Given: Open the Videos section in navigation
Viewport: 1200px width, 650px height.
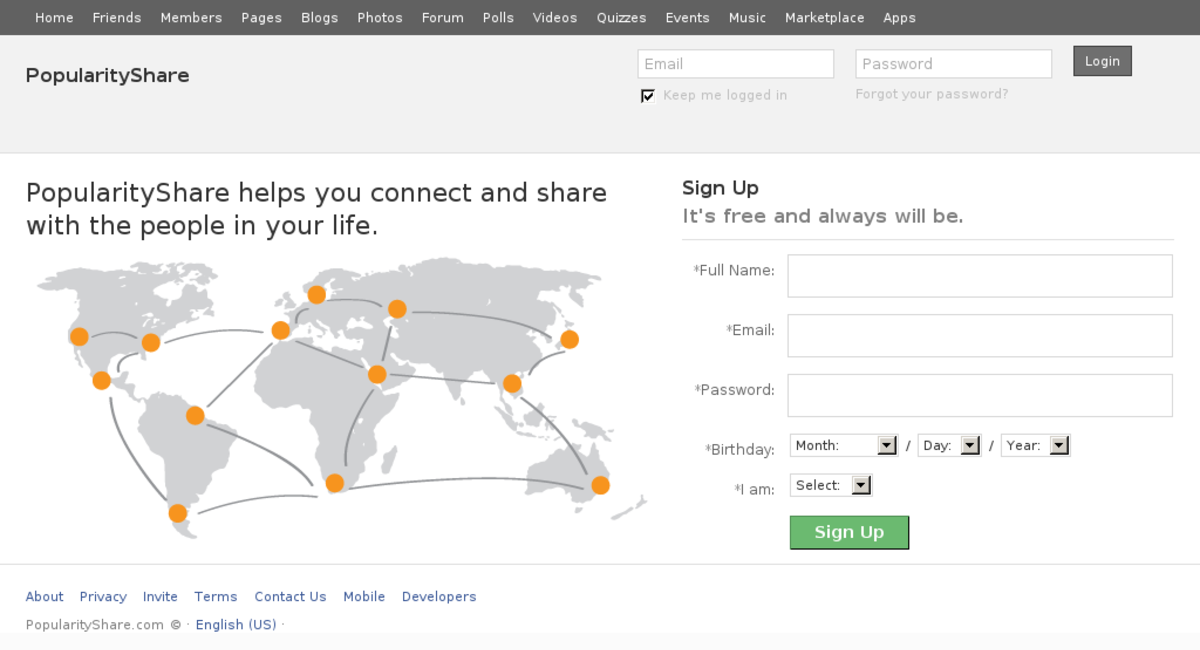Looking at the screenshot, I should 555,18.
